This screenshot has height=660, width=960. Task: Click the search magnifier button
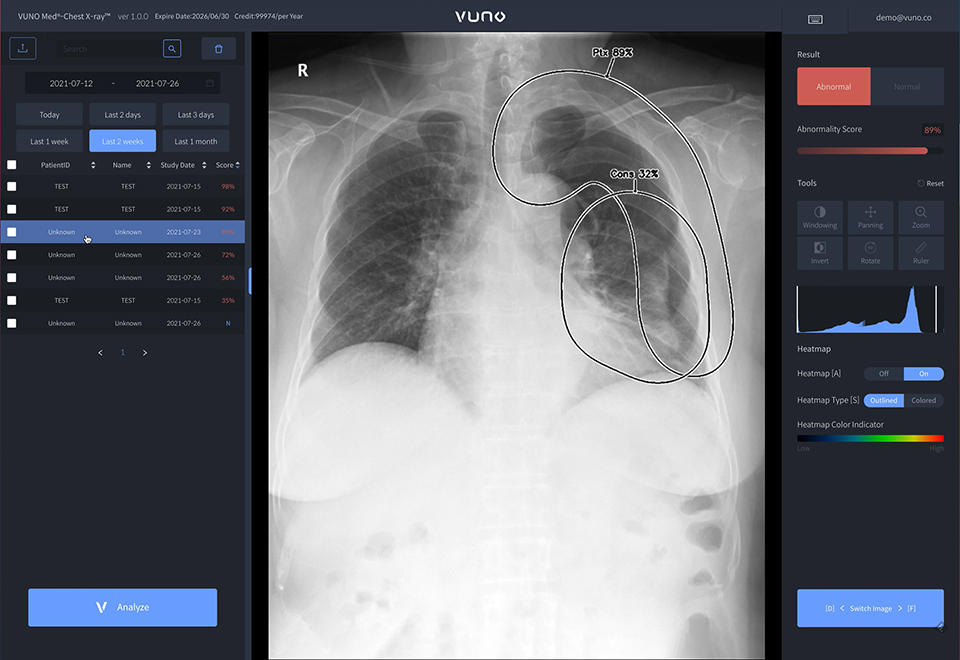[x=172, y=49]
